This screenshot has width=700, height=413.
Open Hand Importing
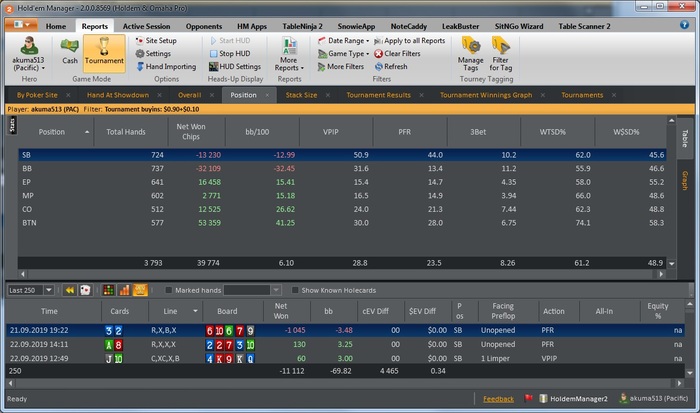tap(166, 67)
